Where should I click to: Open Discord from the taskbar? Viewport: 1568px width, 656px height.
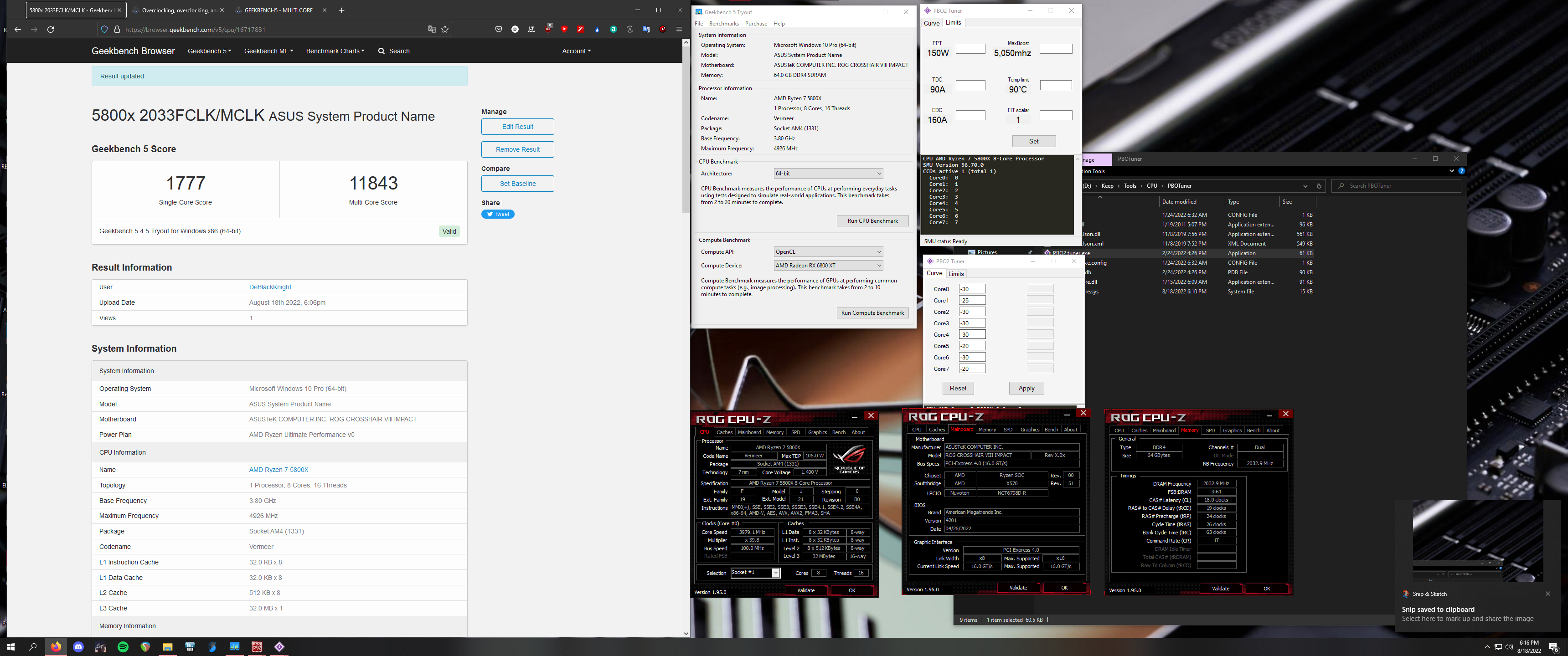(x=78, y=647)
